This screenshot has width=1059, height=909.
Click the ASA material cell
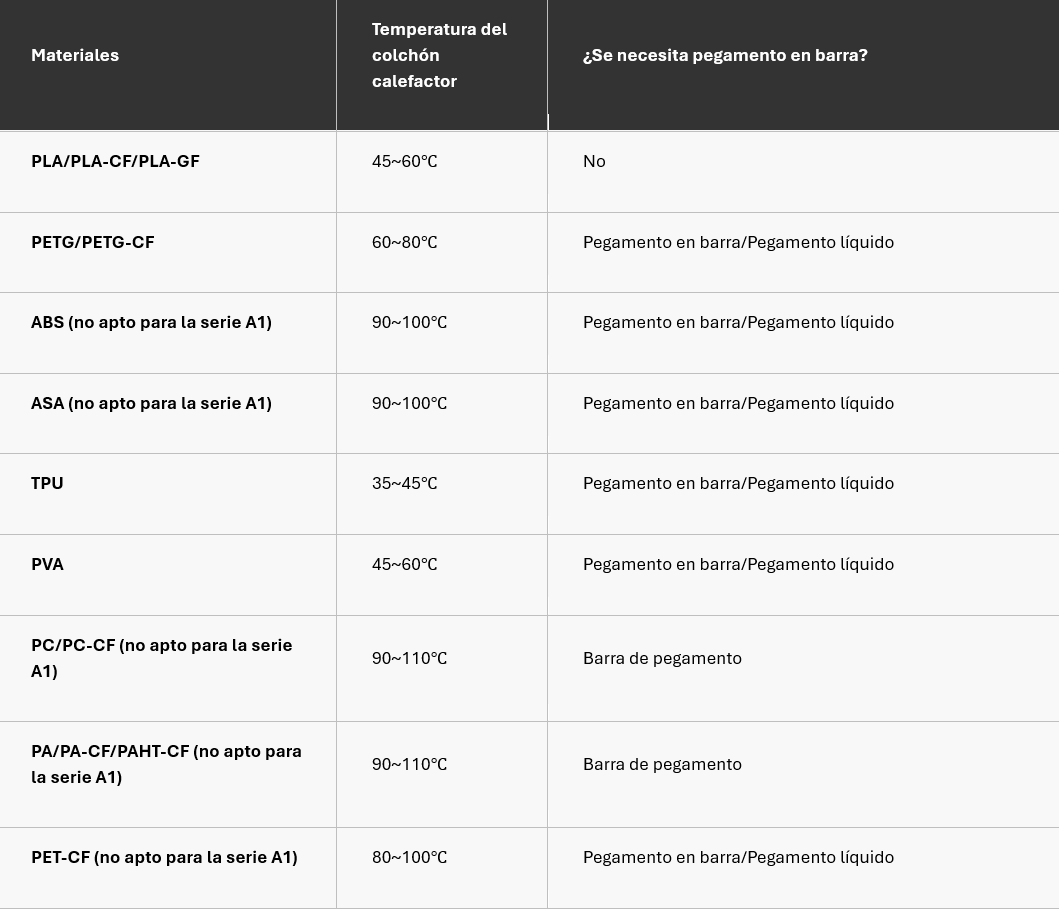(151, 403)
